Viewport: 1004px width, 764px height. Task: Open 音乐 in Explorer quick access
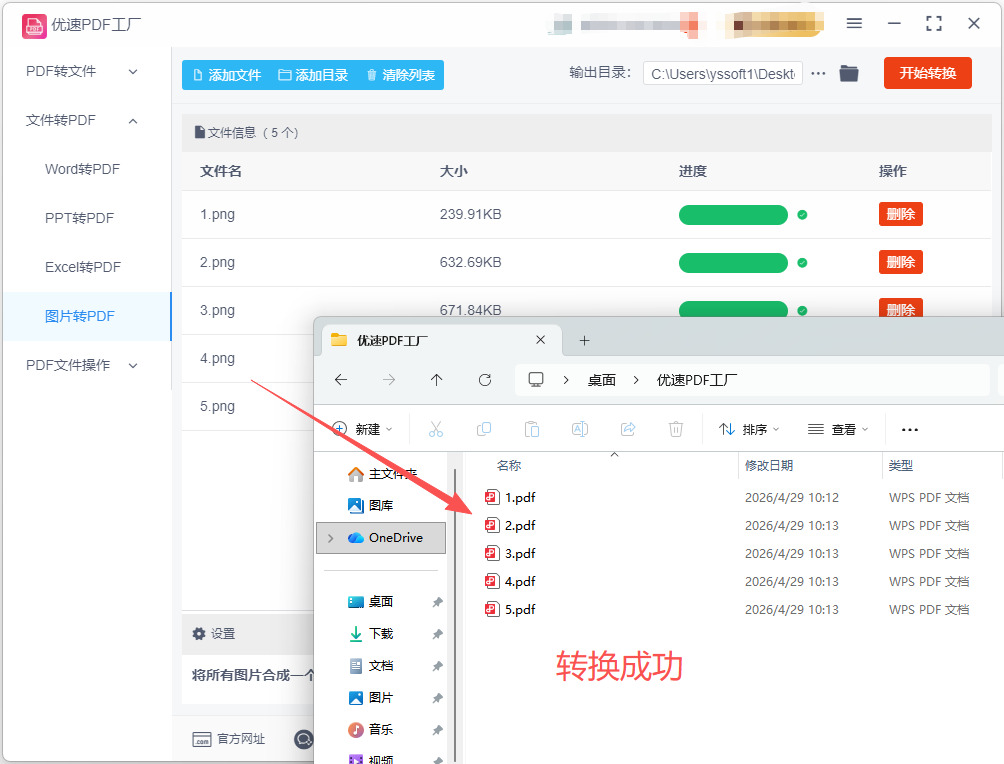tap(371, 729)
